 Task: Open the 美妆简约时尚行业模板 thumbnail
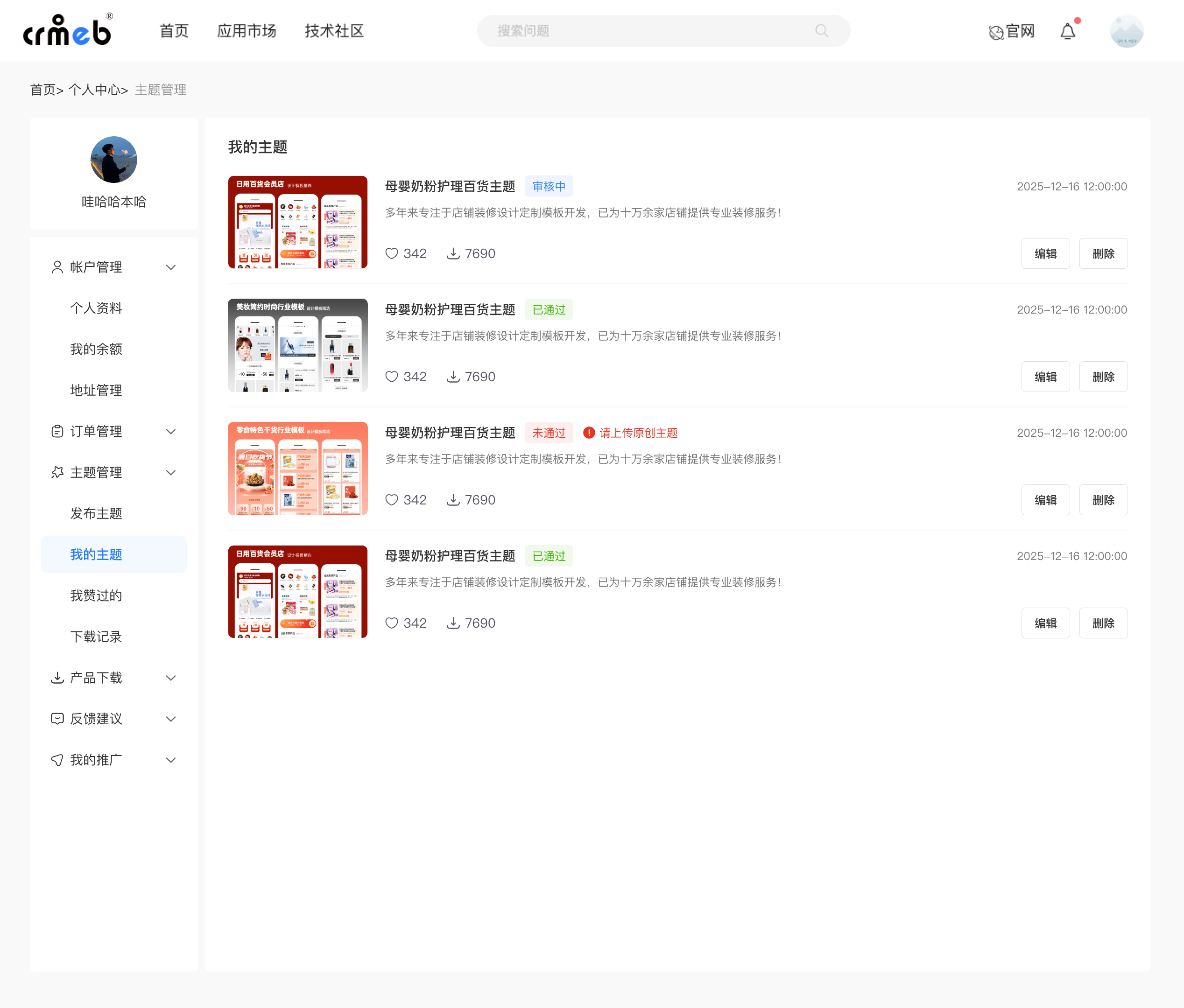point(298,345)
